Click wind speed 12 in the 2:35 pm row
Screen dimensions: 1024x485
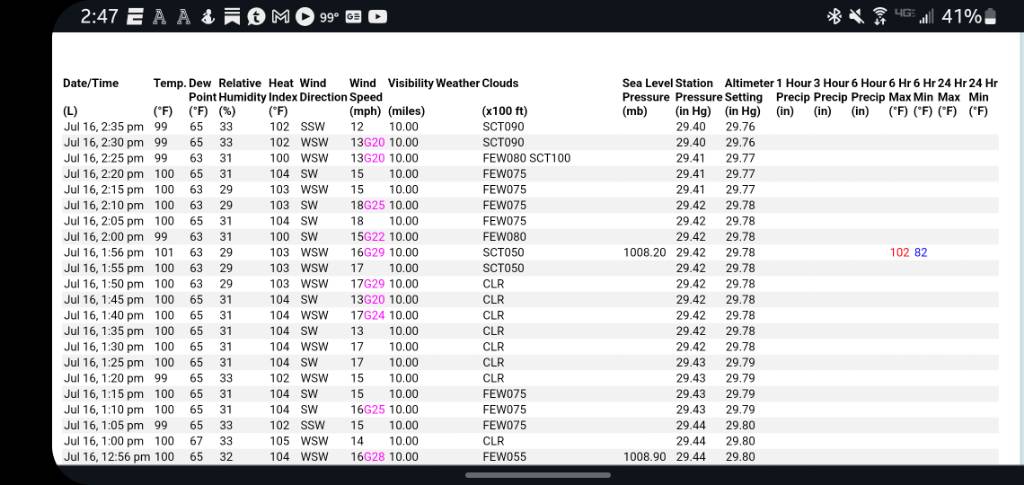357,127
